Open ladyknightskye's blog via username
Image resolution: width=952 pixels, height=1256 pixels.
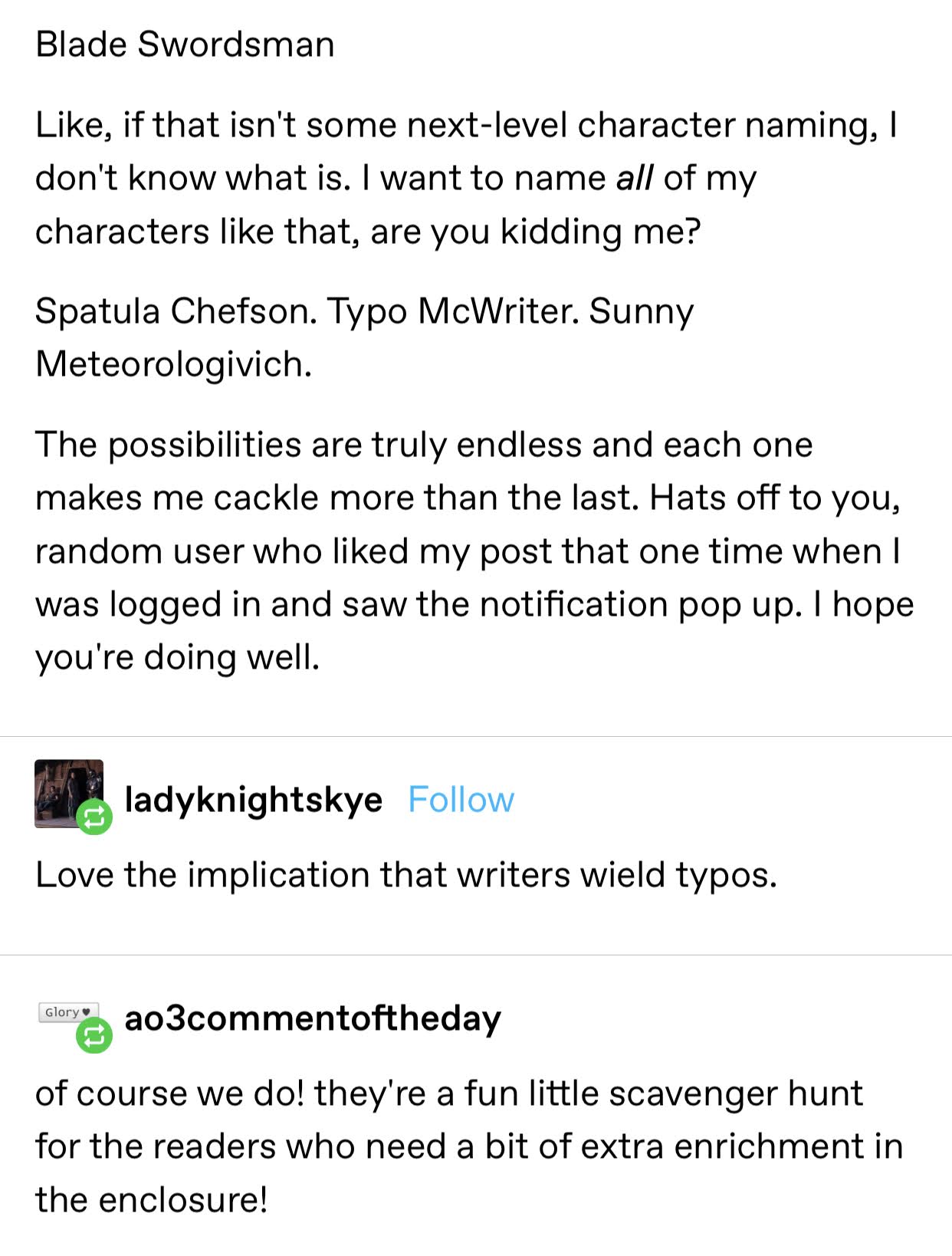coord(253,800)
